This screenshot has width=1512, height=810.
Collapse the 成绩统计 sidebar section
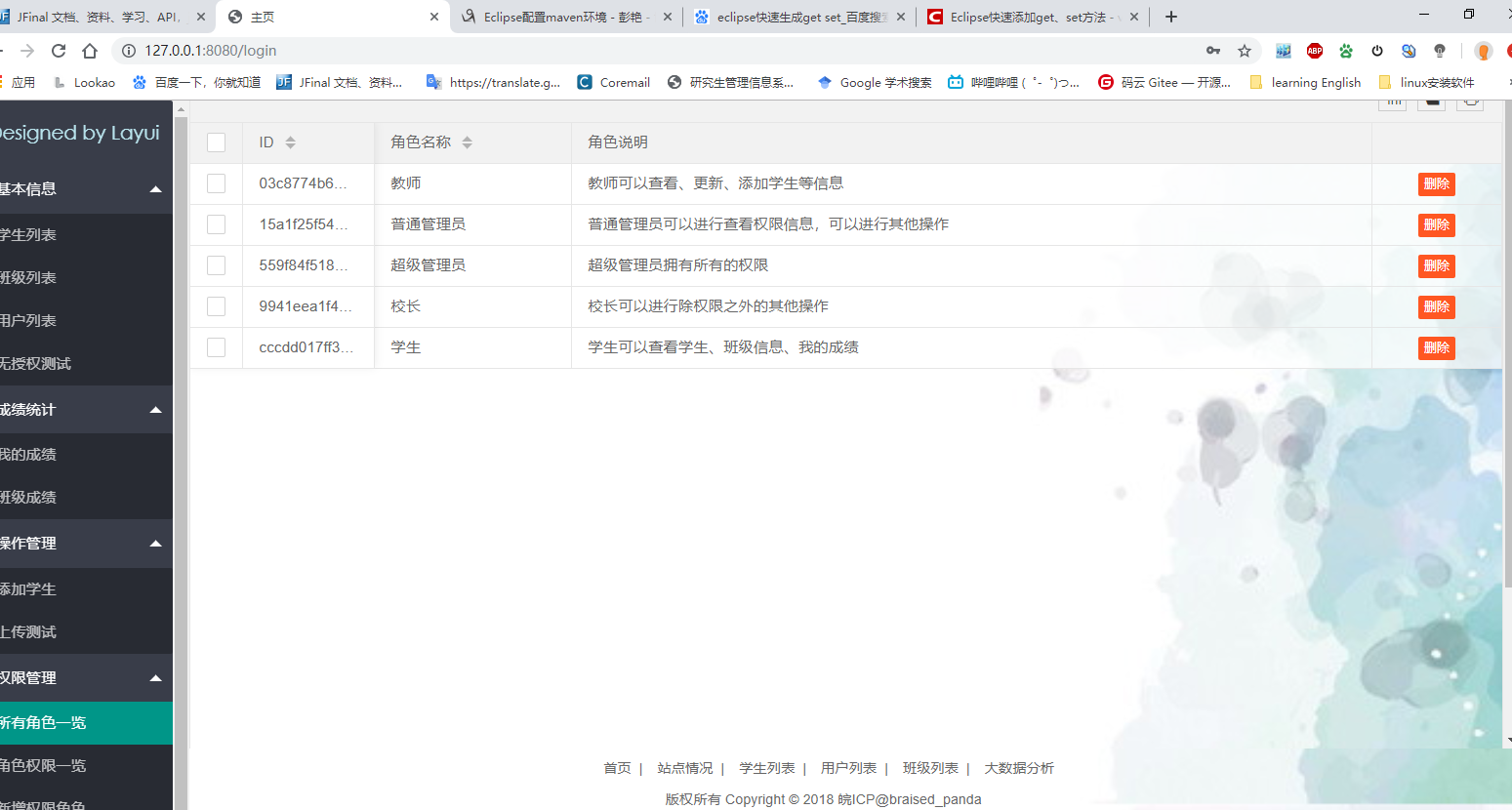[154, 410]
